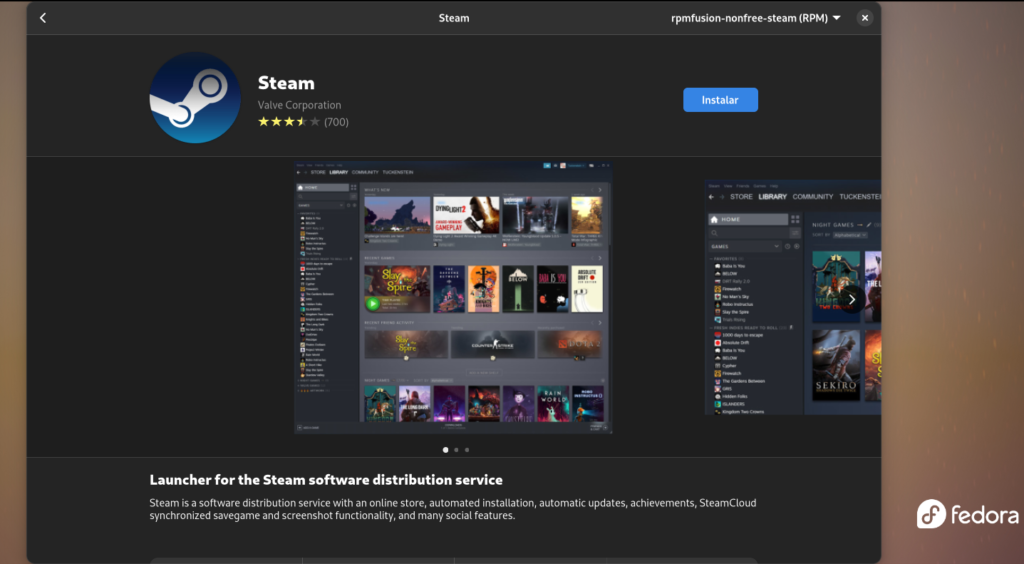Screen dimensions: 1024x564
Task: Close the Steam details window
Action: [x=865, y=18]
